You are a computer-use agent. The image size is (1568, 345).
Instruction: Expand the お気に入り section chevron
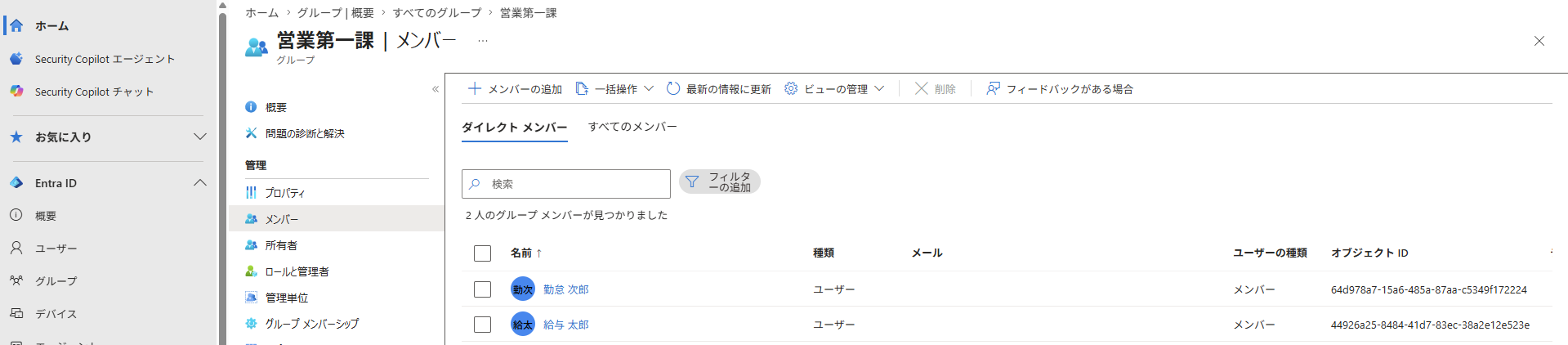coord(199,137)
